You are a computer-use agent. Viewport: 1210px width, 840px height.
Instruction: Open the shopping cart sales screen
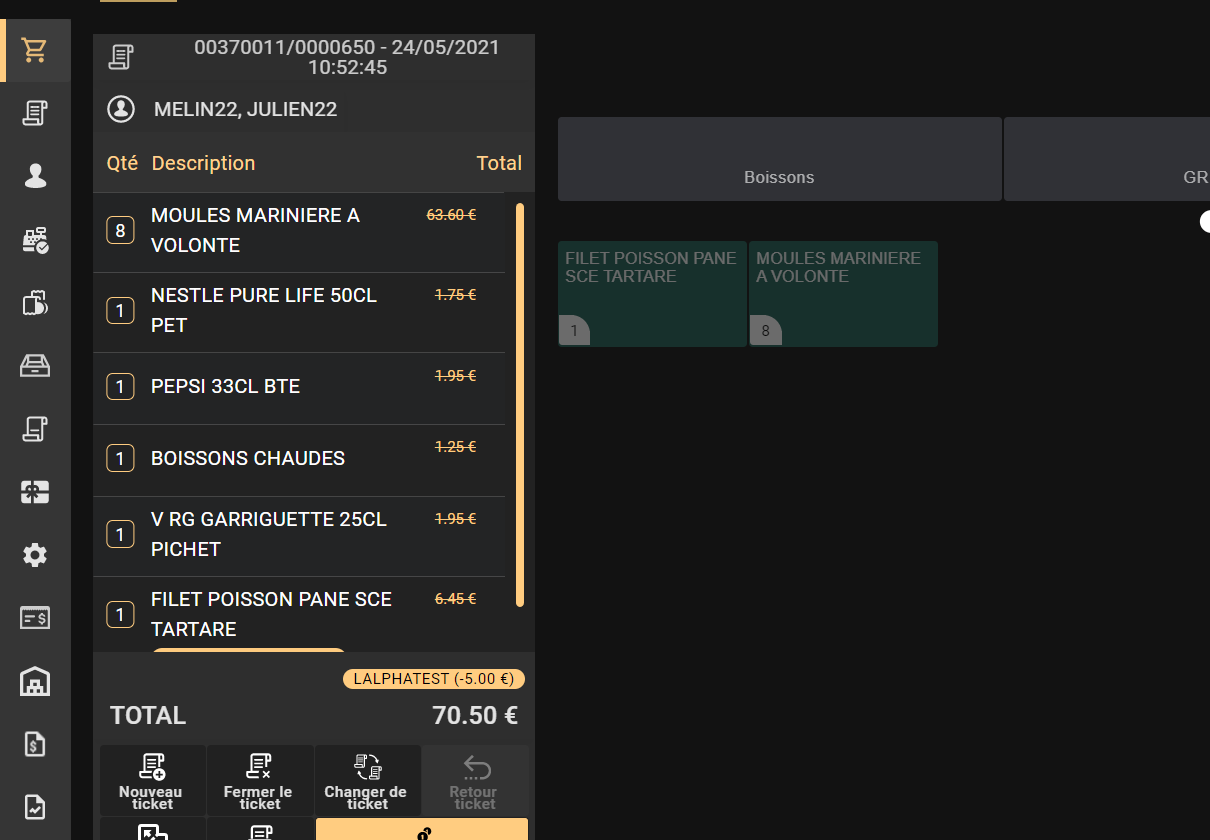[x=35, y=50]
